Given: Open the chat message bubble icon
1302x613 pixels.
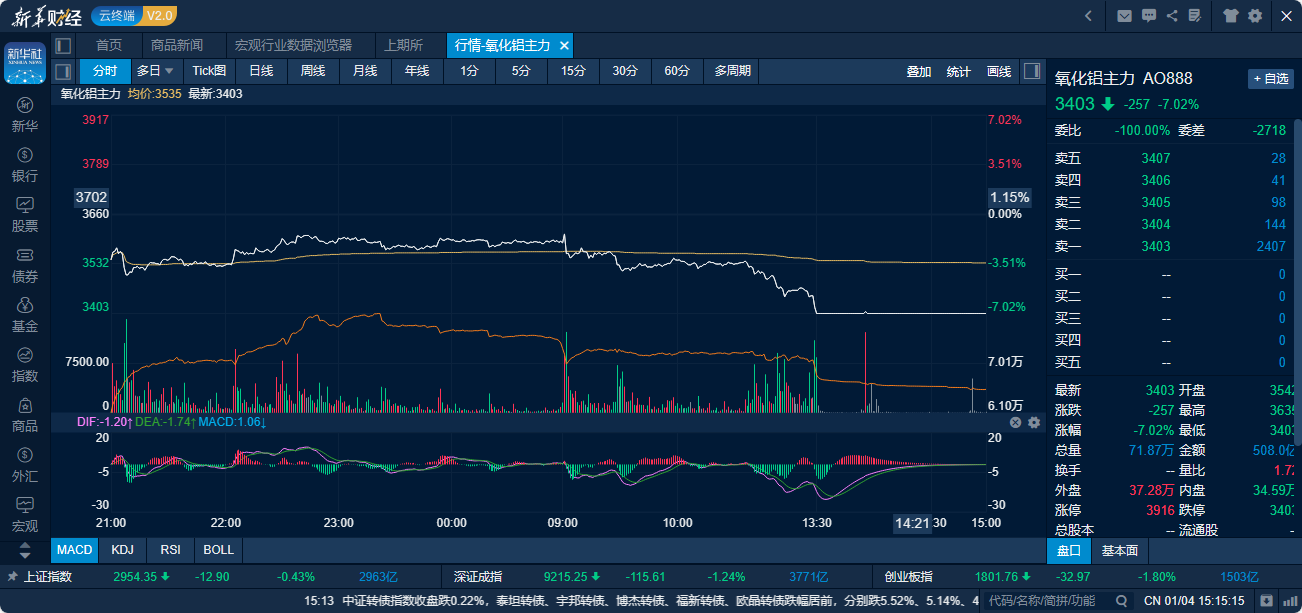Looking at the screenshot, I should coord(1148,15).
